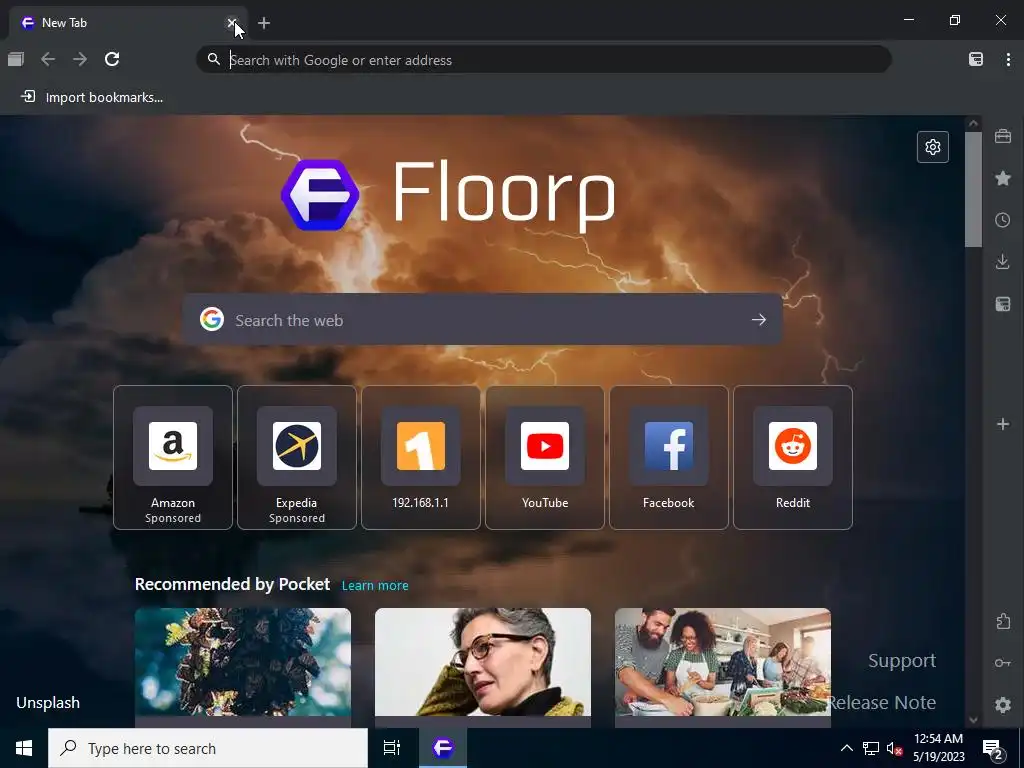Click scrollbar down arrow
Screen dimensions: 1024x768
(974, 720)
